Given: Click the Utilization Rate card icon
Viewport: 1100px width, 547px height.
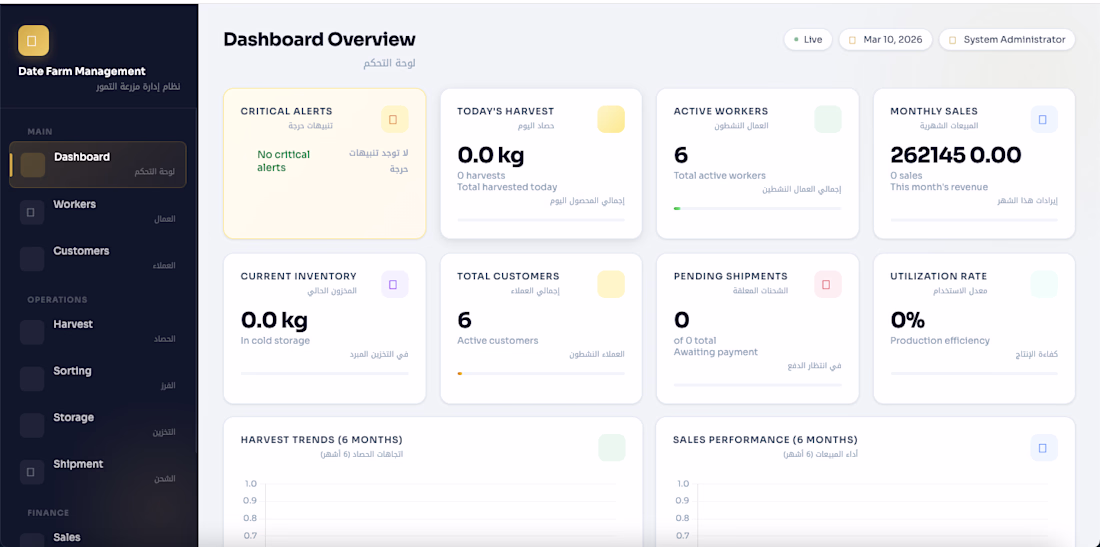Looking at the screenshot, I should [x=1044, y=284].
